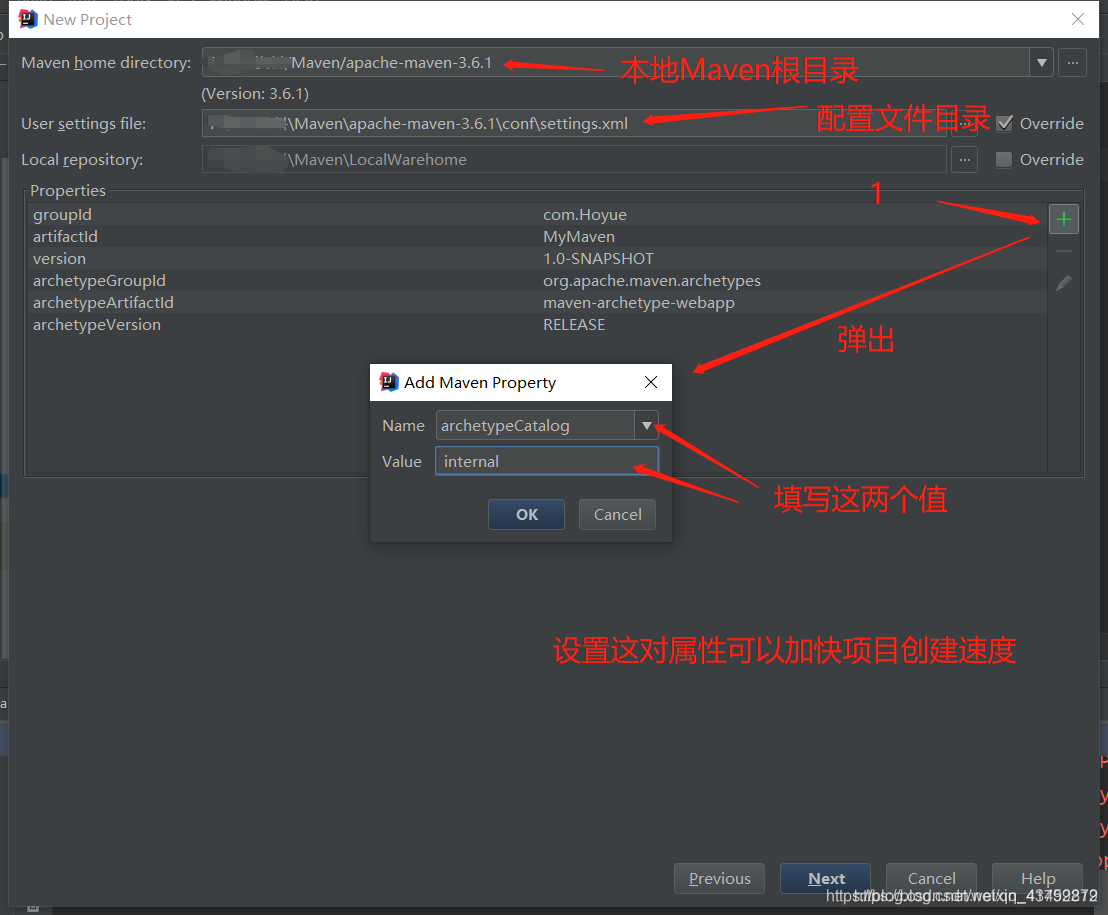This screenshot has height=915, width=1108.
Task: Cancel the New Project wizard
Action: 931,878
